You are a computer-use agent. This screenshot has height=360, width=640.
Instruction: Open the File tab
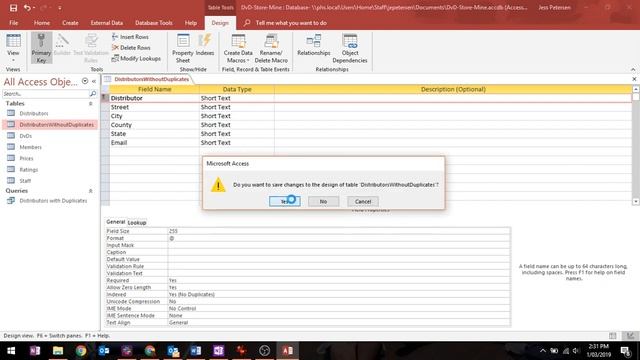point(13,23)
